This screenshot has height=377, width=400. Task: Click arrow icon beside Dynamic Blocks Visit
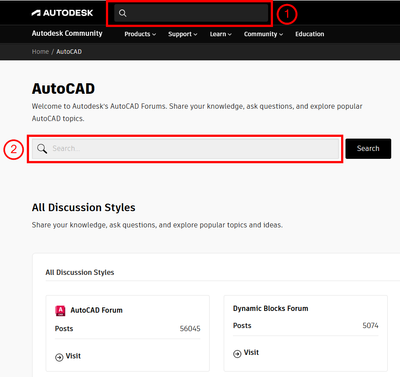[237, 353]
